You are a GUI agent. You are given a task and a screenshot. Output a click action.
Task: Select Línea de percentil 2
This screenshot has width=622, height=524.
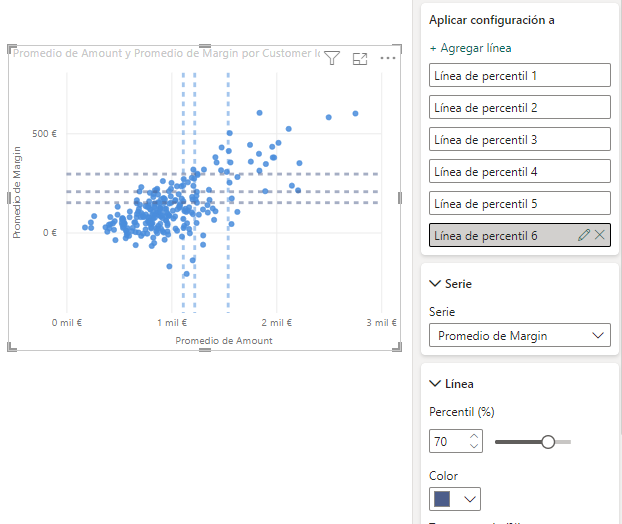click(519, 108)
